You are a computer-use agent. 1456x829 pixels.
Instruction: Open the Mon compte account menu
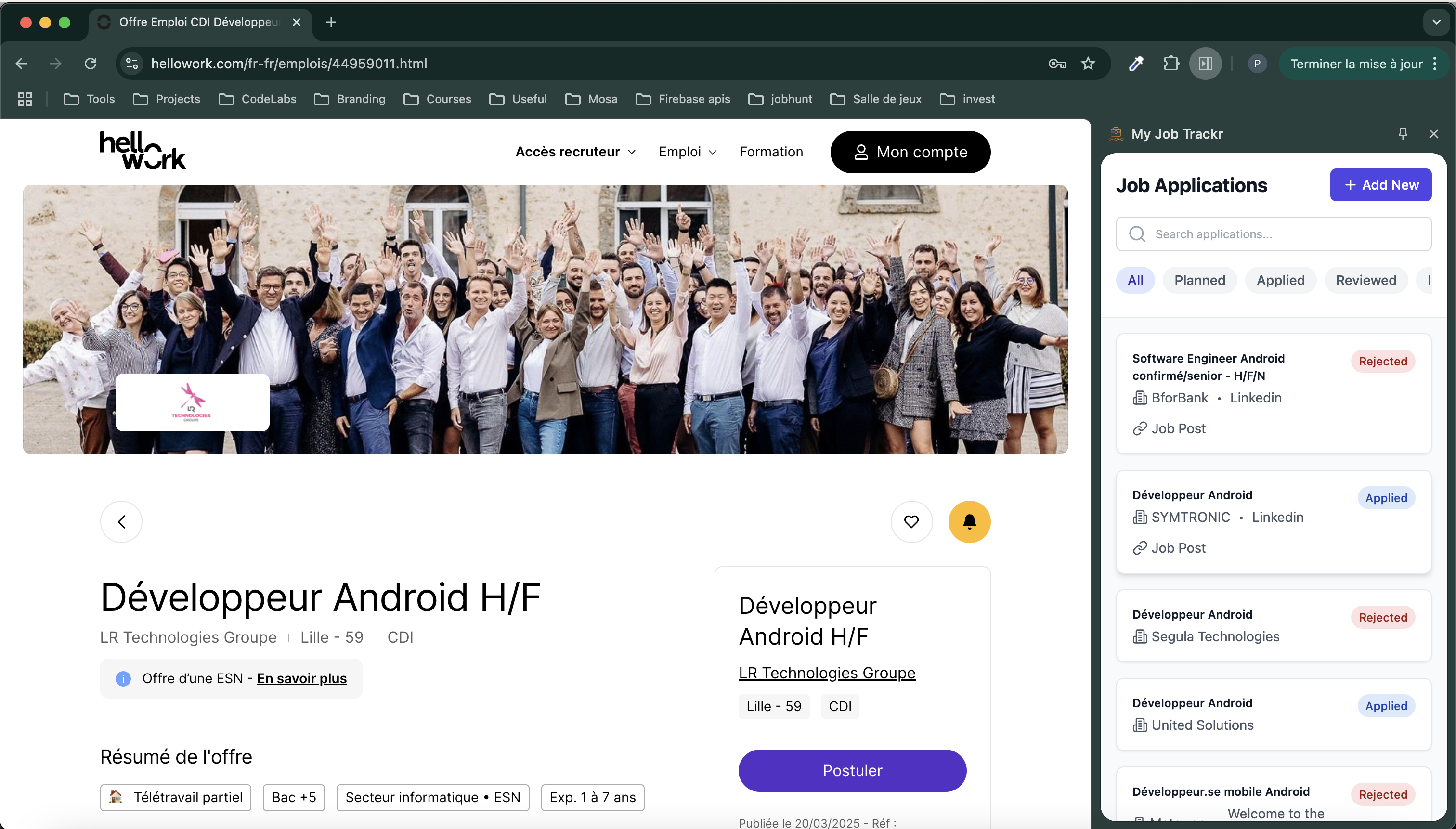[910, 152]
